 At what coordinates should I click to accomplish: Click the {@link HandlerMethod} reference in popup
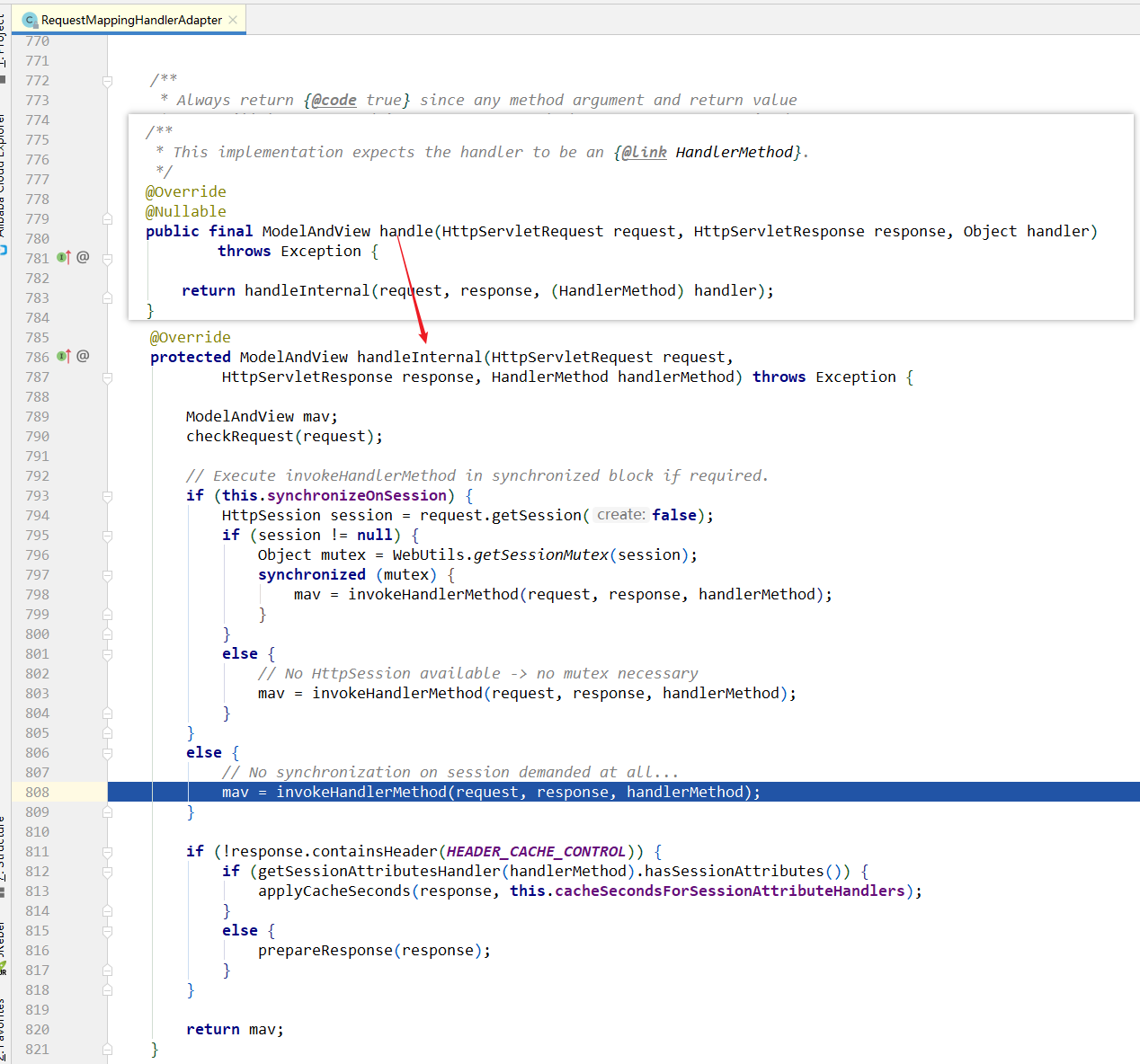pos(708,153)
